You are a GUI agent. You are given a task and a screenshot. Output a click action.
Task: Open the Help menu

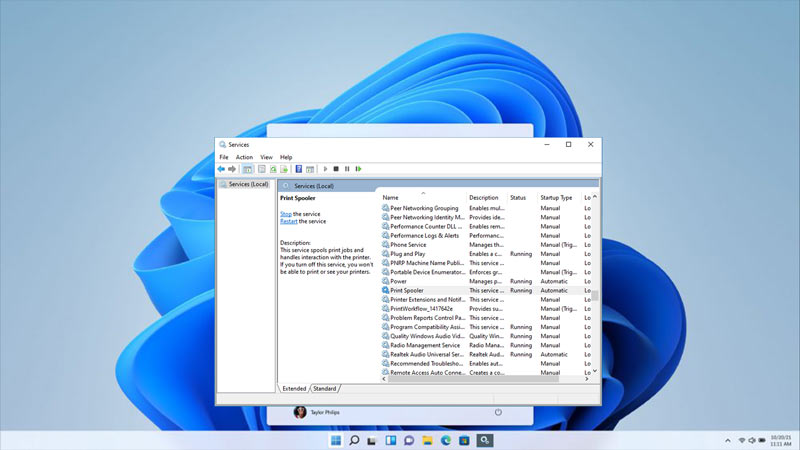tap(286, 157)
